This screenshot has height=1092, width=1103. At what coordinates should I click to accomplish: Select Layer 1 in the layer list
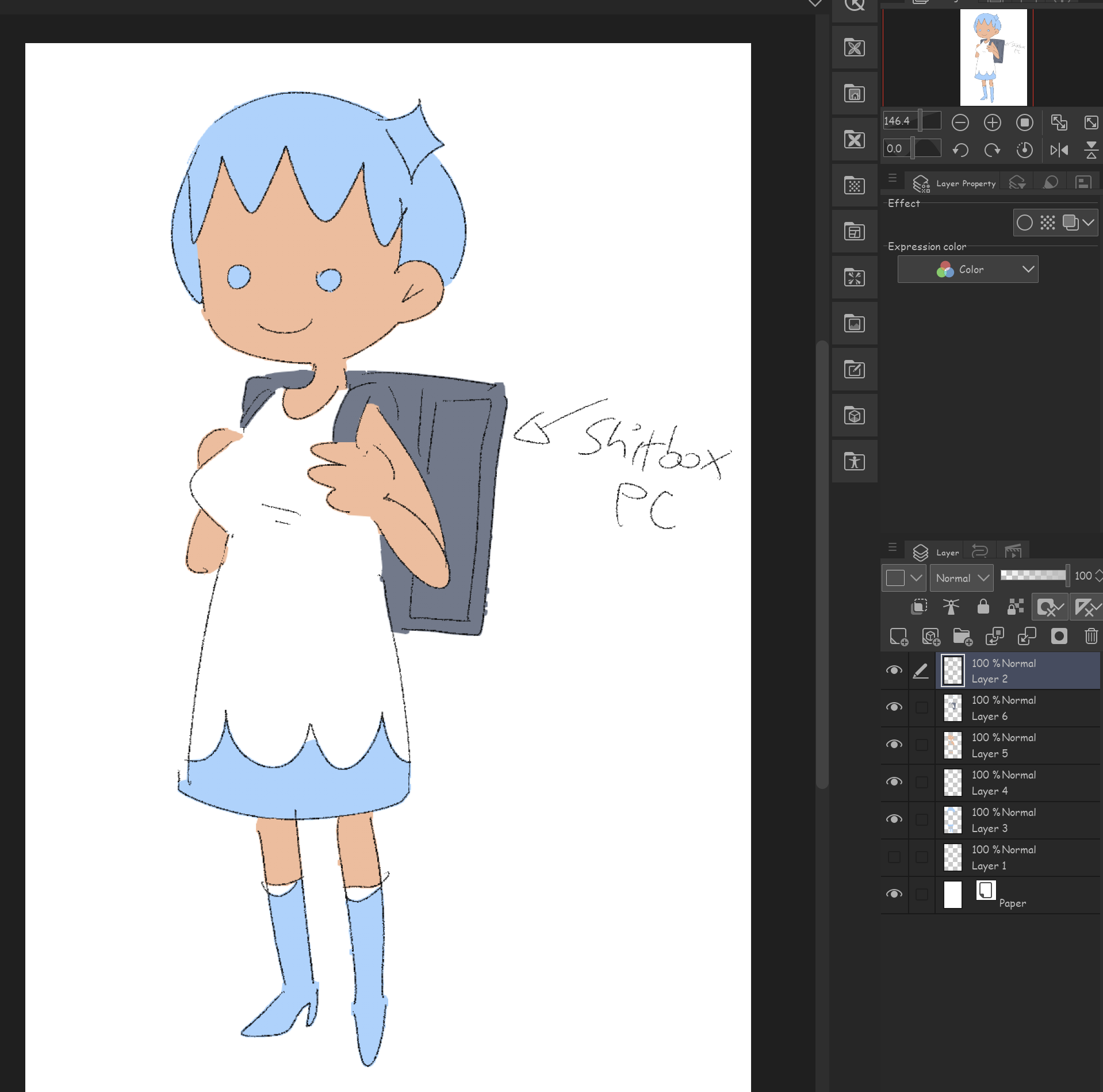coord(1018,857)
